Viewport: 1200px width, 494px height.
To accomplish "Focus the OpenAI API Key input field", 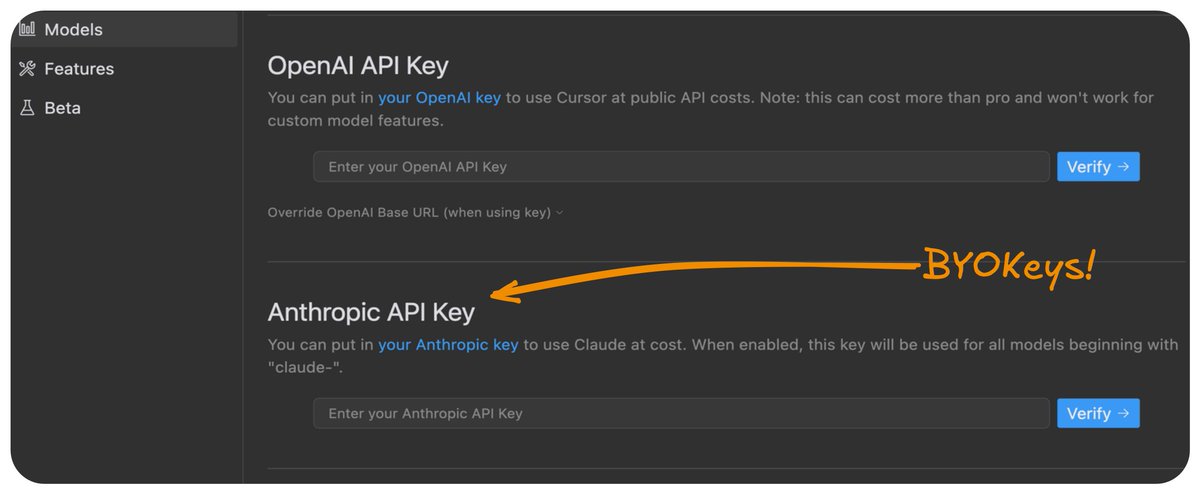I will point(681,167).
